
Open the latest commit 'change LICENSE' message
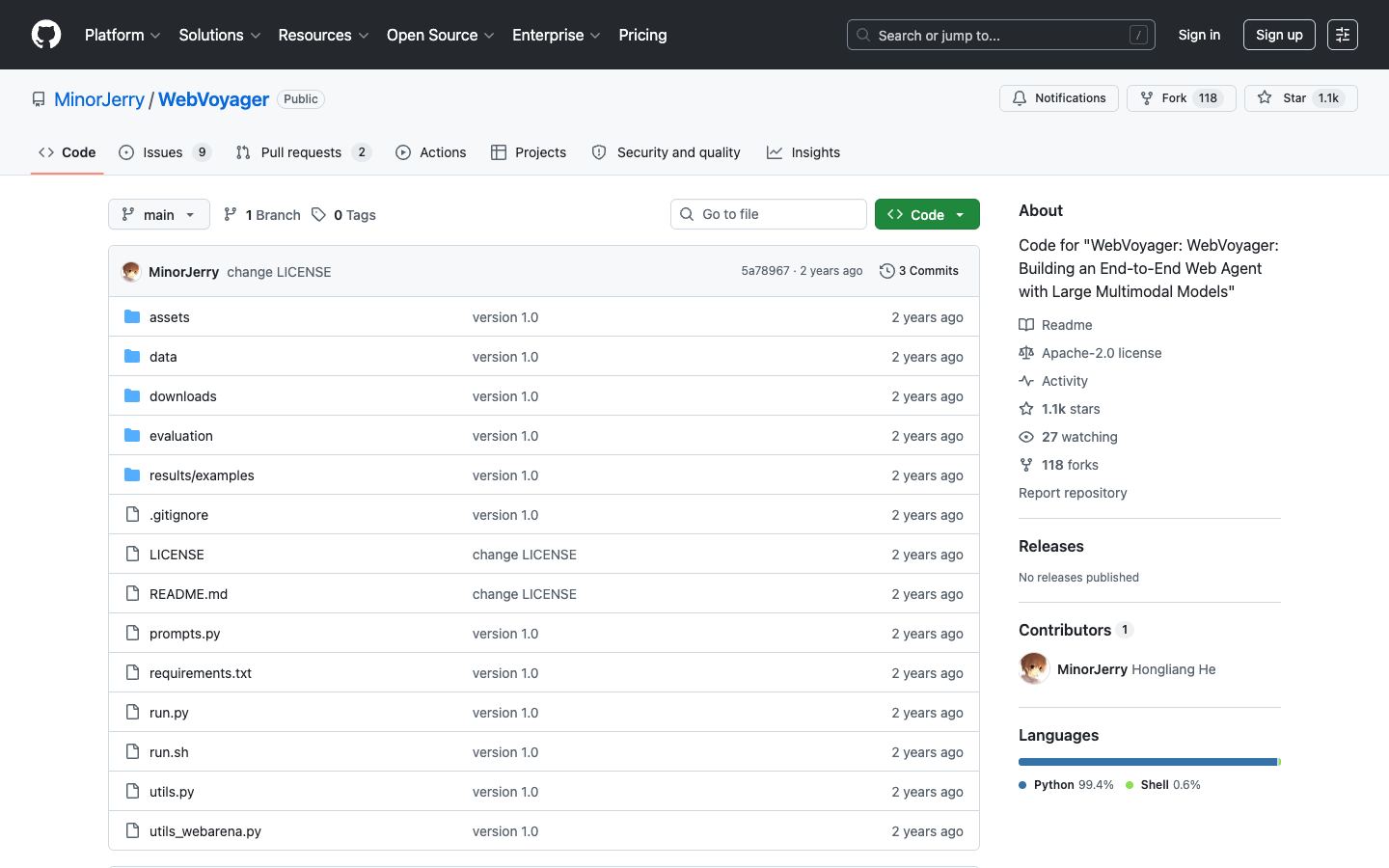pos(279,272)
